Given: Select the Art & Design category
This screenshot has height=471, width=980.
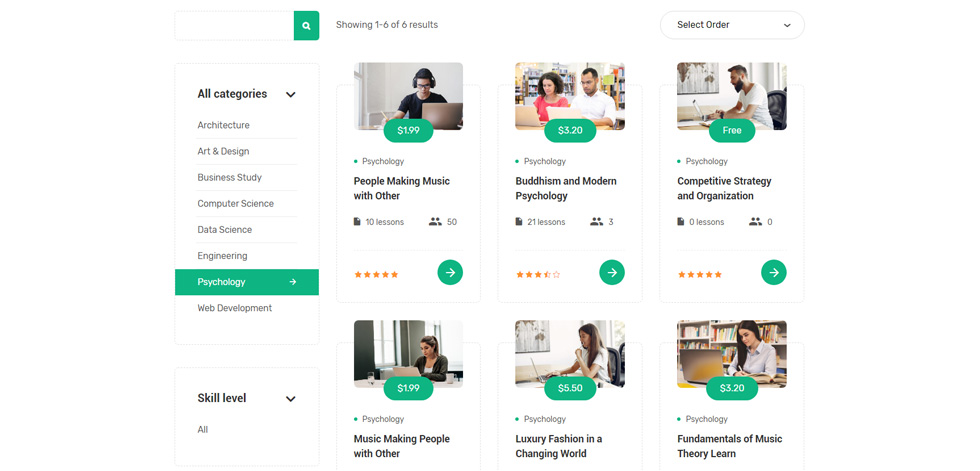Looking at the screenshot, I should click(223, 151).
